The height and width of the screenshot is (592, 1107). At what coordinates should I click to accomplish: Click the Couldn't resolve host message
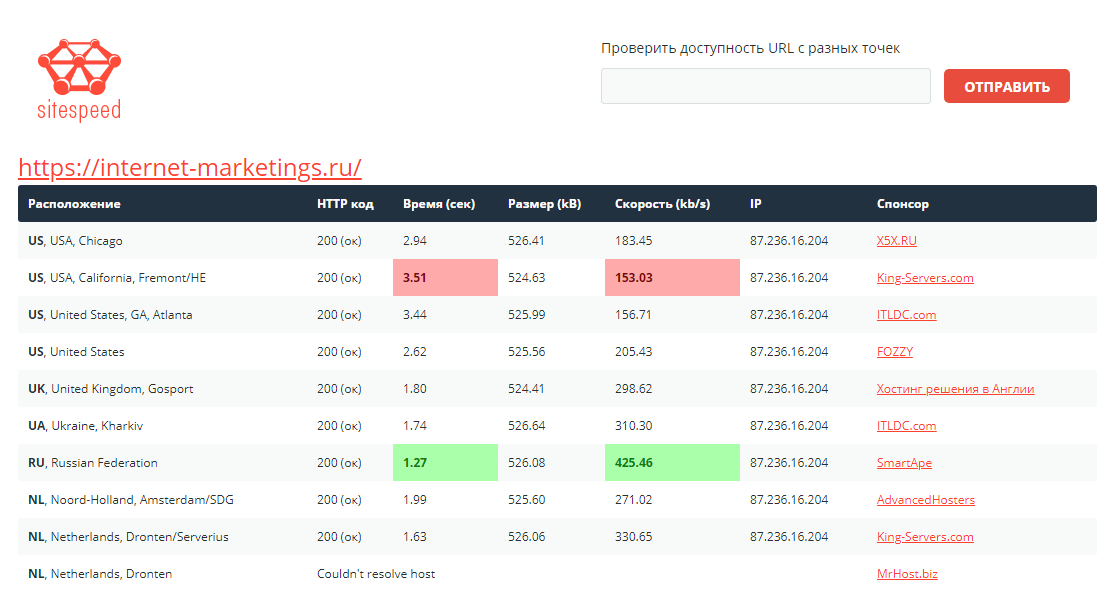(x=375, y=574)
